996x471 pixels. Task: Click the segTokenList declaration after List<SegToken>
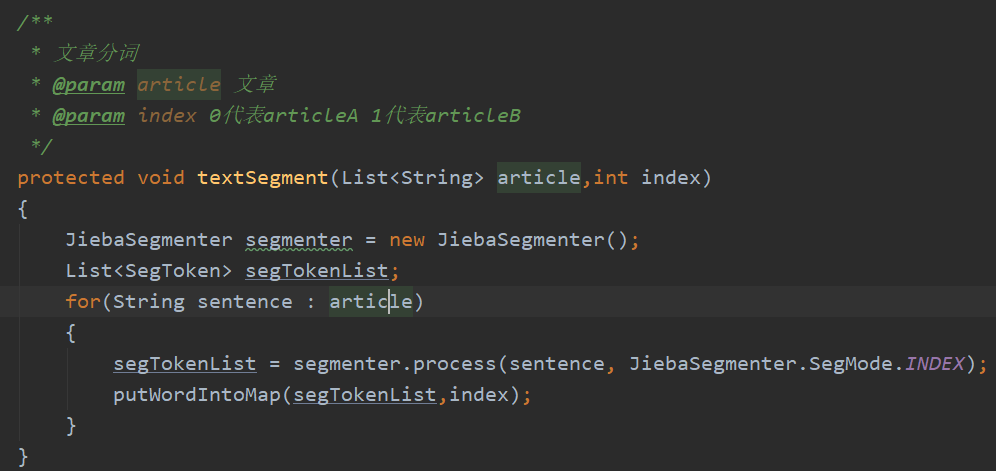pyautogui.click(x=316, y=271)
